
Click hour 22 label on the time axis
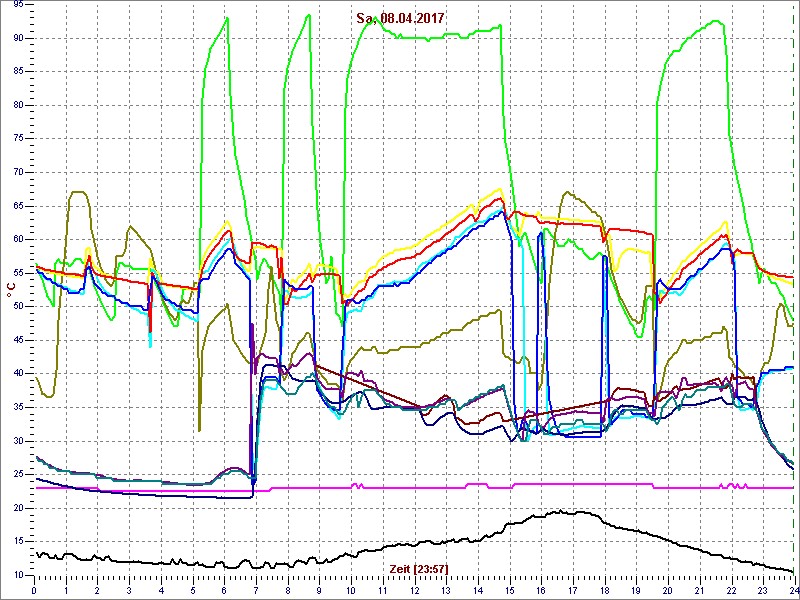tap(732, 589)
